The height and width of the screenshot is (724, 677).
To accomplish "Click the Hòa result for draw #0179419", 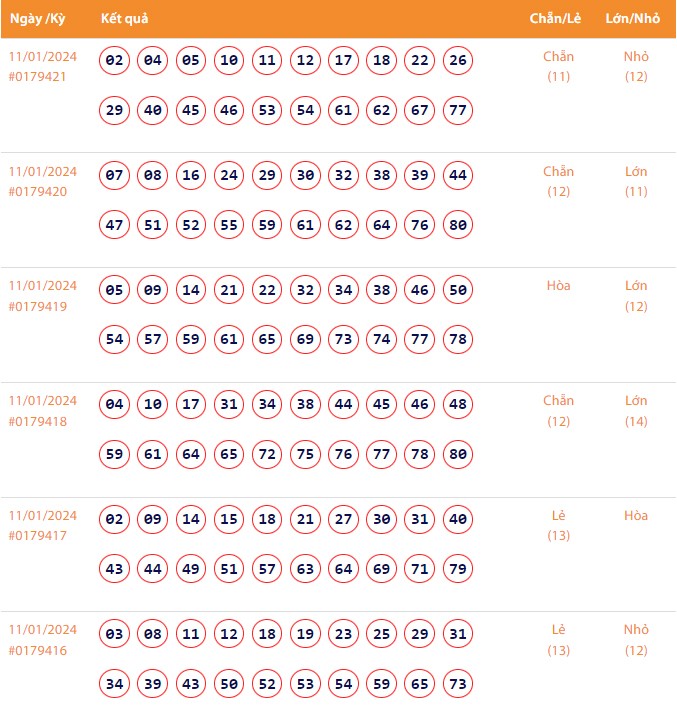I will coord(558,286).
